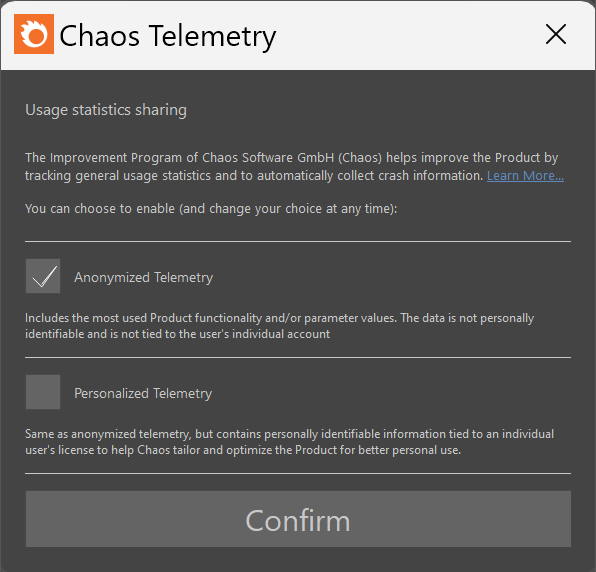
Task: Uncheck the Anonymized Telemetry checkbox
Action: click(x=43, y=276)
